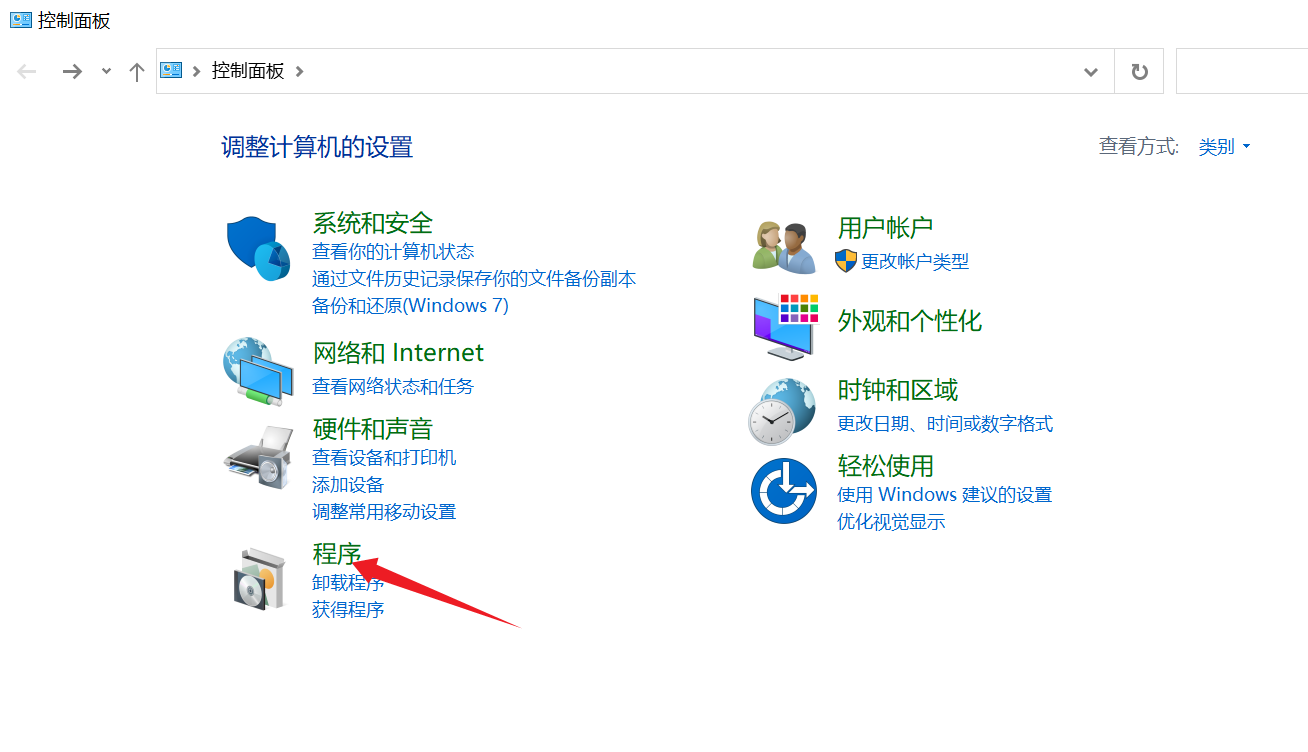
Task: Expand the address bar history dropdown
Action: 1091,72
